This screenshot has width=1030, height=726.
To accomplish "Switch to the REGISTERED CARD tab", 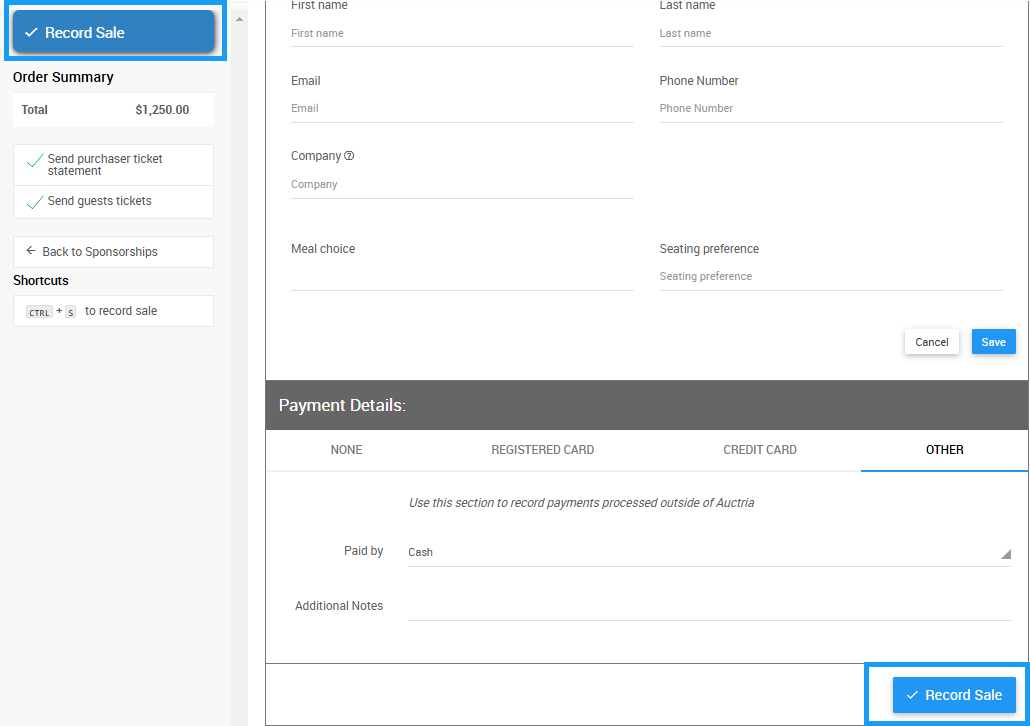I will (x=542, y=450).
